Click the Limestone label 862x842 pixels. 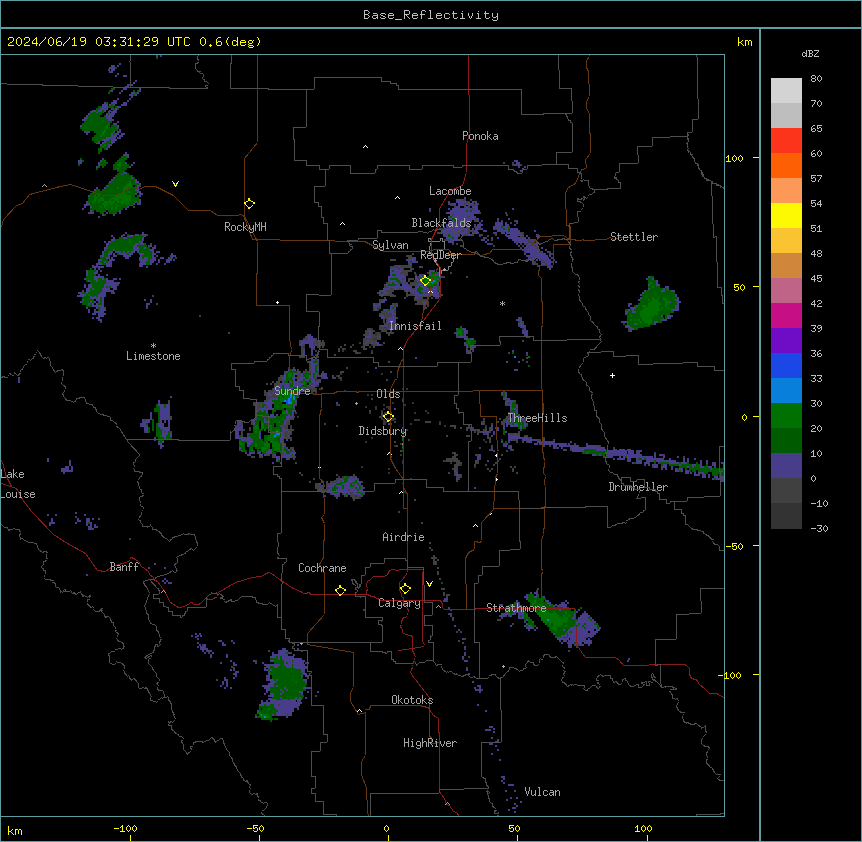[x=153, y=356]
